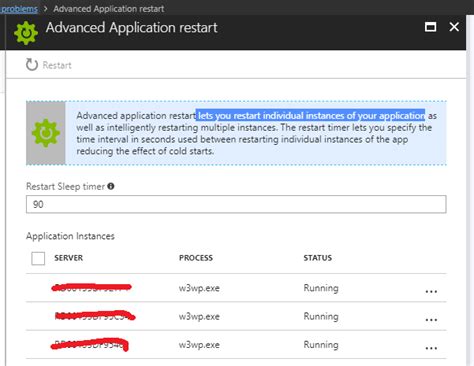This screenshot has height=366, width=474.
Task: Open the ellipsis menu for the first Running instance
Action: pyautogui.click(x=431, y=291)
